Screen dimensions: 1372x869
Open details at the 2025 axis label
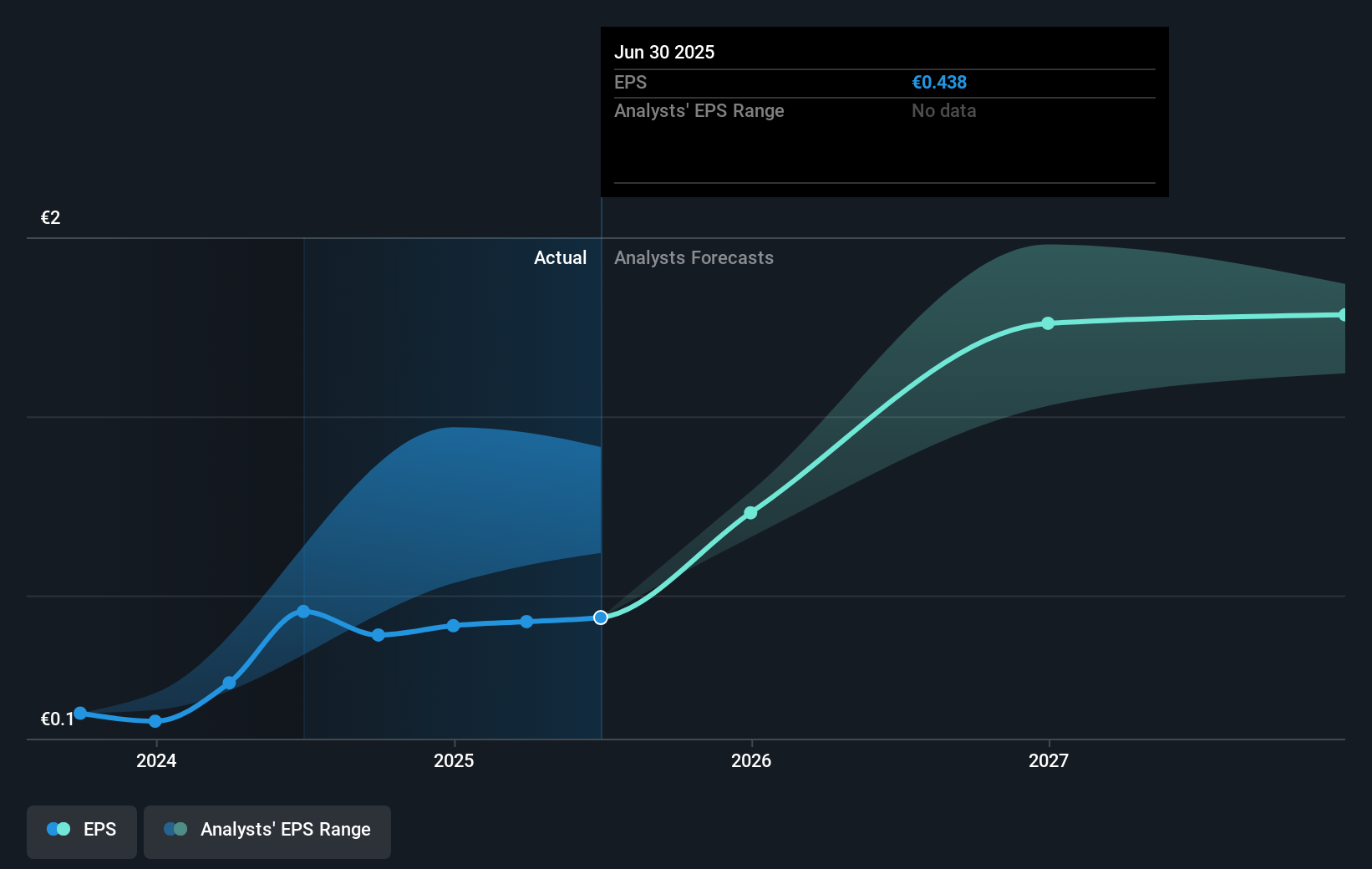tap(454, 761)
